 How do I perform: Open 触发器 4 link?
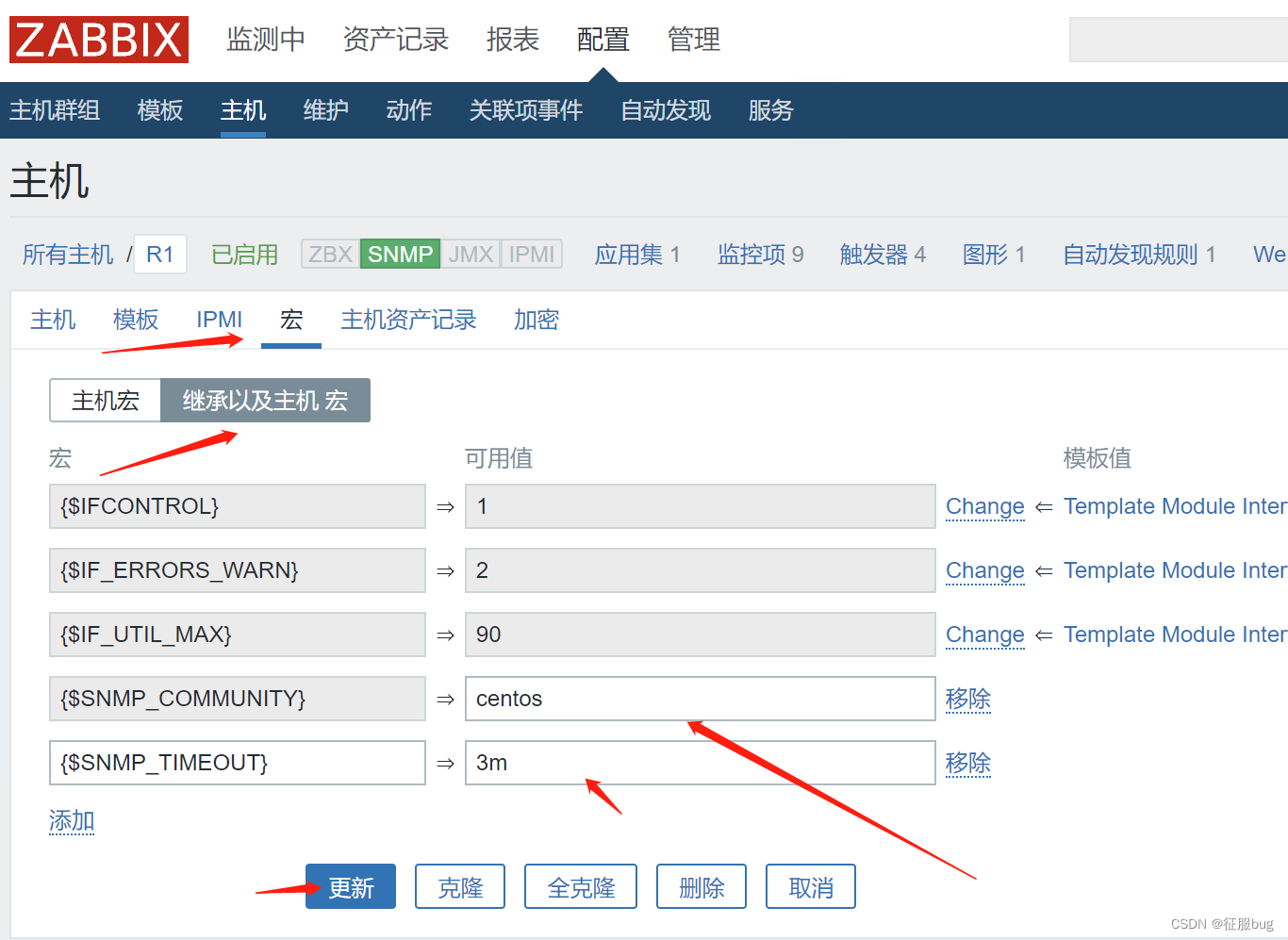883,255
